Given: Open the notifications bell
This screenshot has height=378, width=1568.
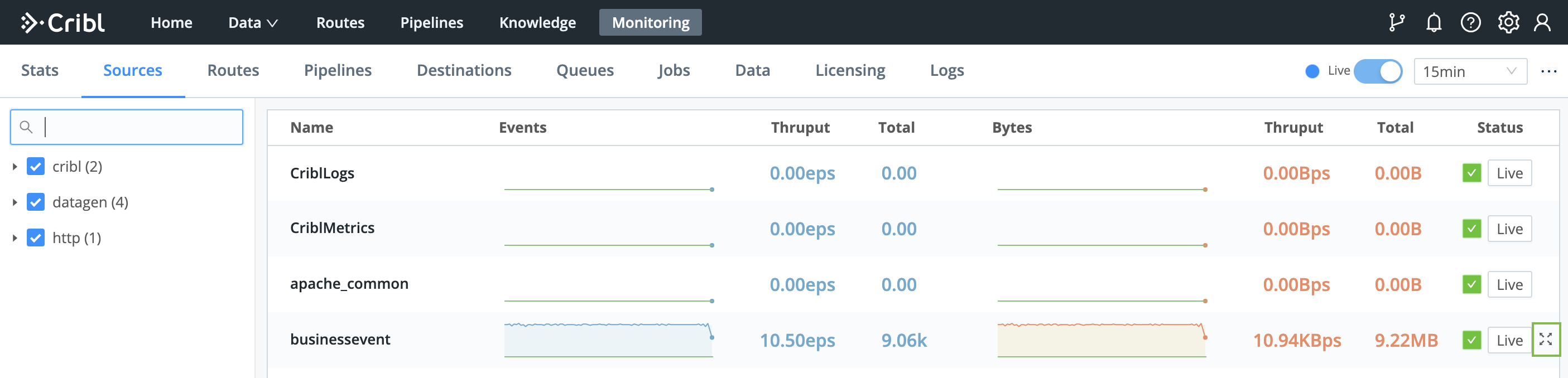Looking at the screenshot, I should (1434, 22).
